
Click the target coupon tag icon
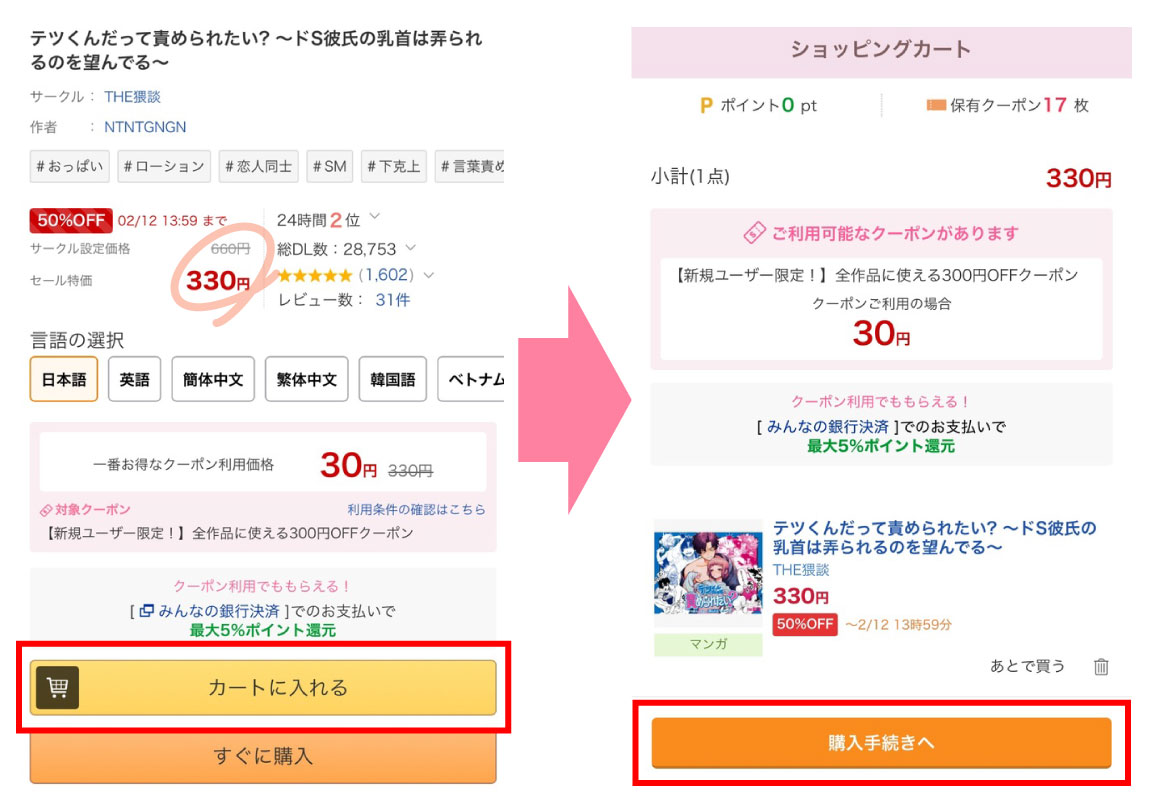[x=46, y=510]
